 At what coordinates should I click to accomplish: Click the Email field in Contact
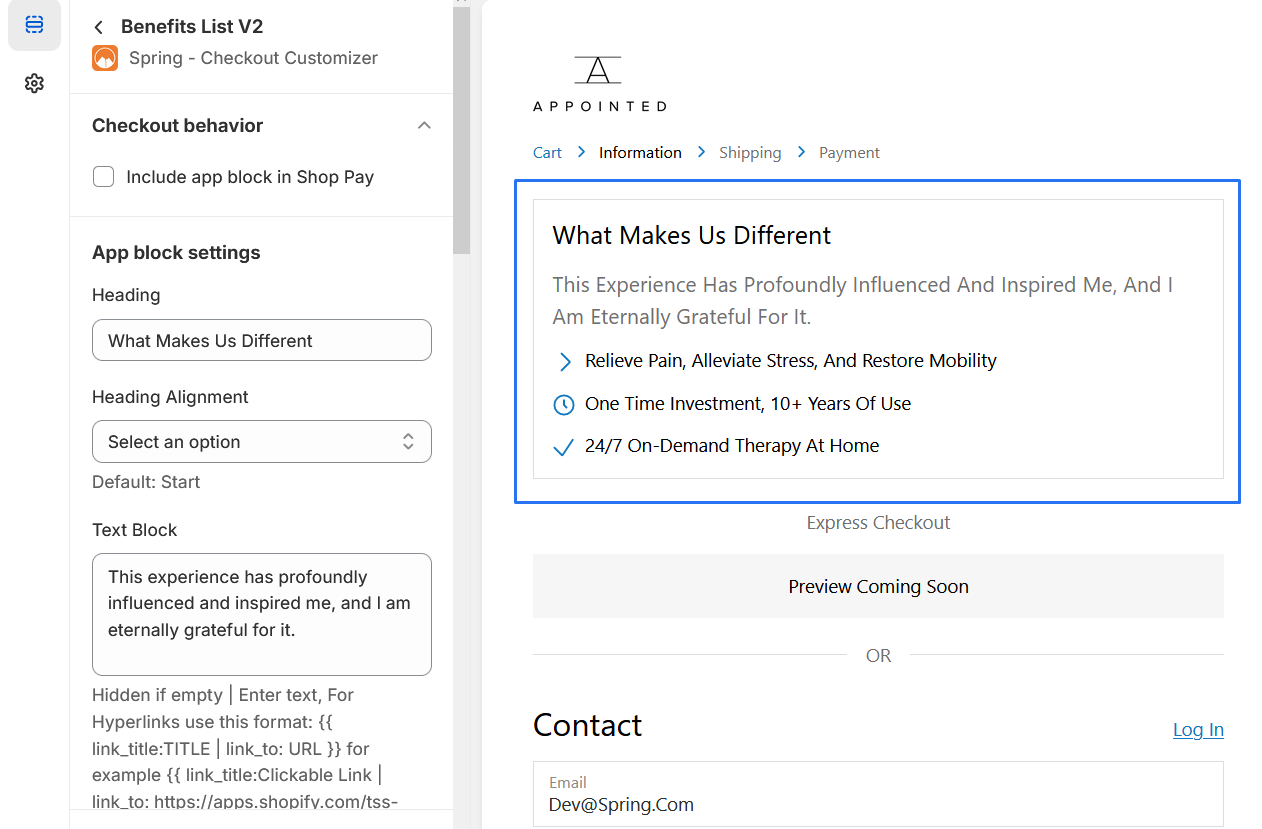click(878, 794)
